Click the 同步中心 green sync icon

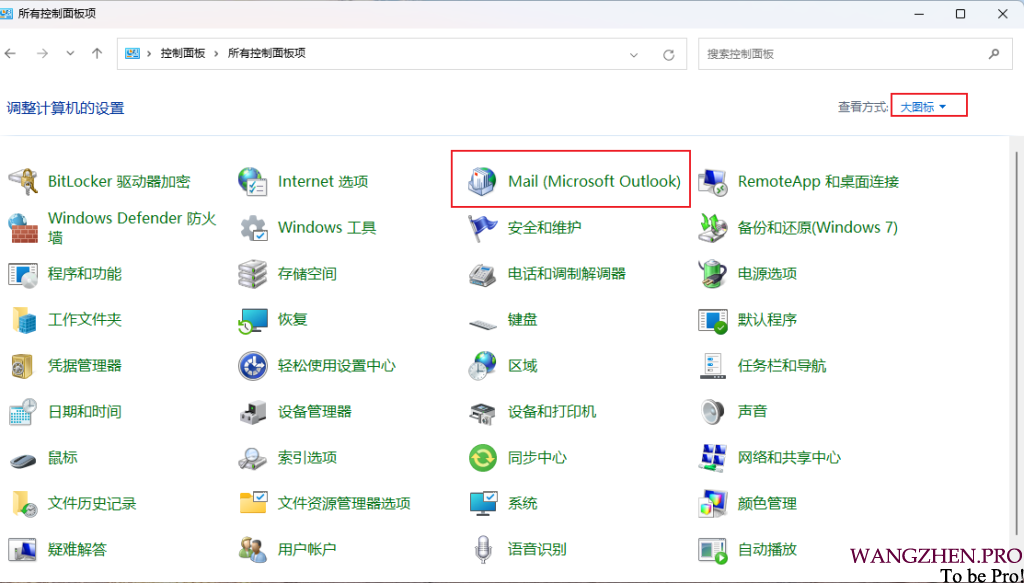(483, 458)
